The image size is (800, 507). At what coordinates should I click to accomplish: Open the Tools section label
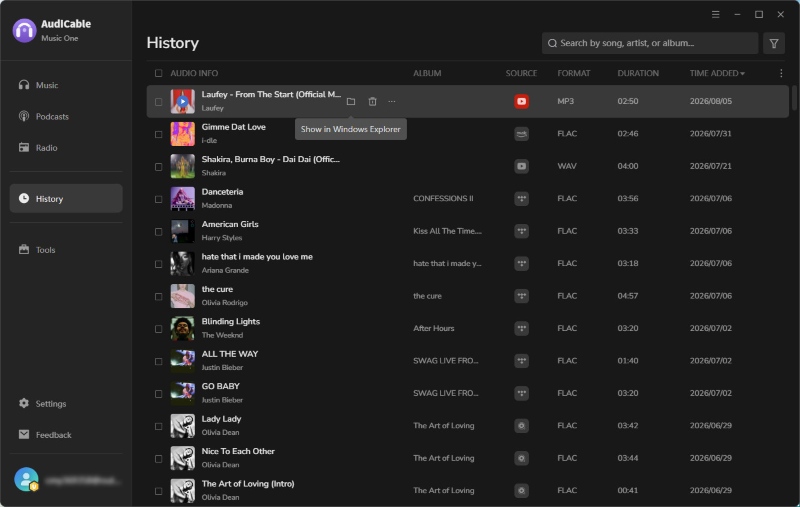coord(45,250)
